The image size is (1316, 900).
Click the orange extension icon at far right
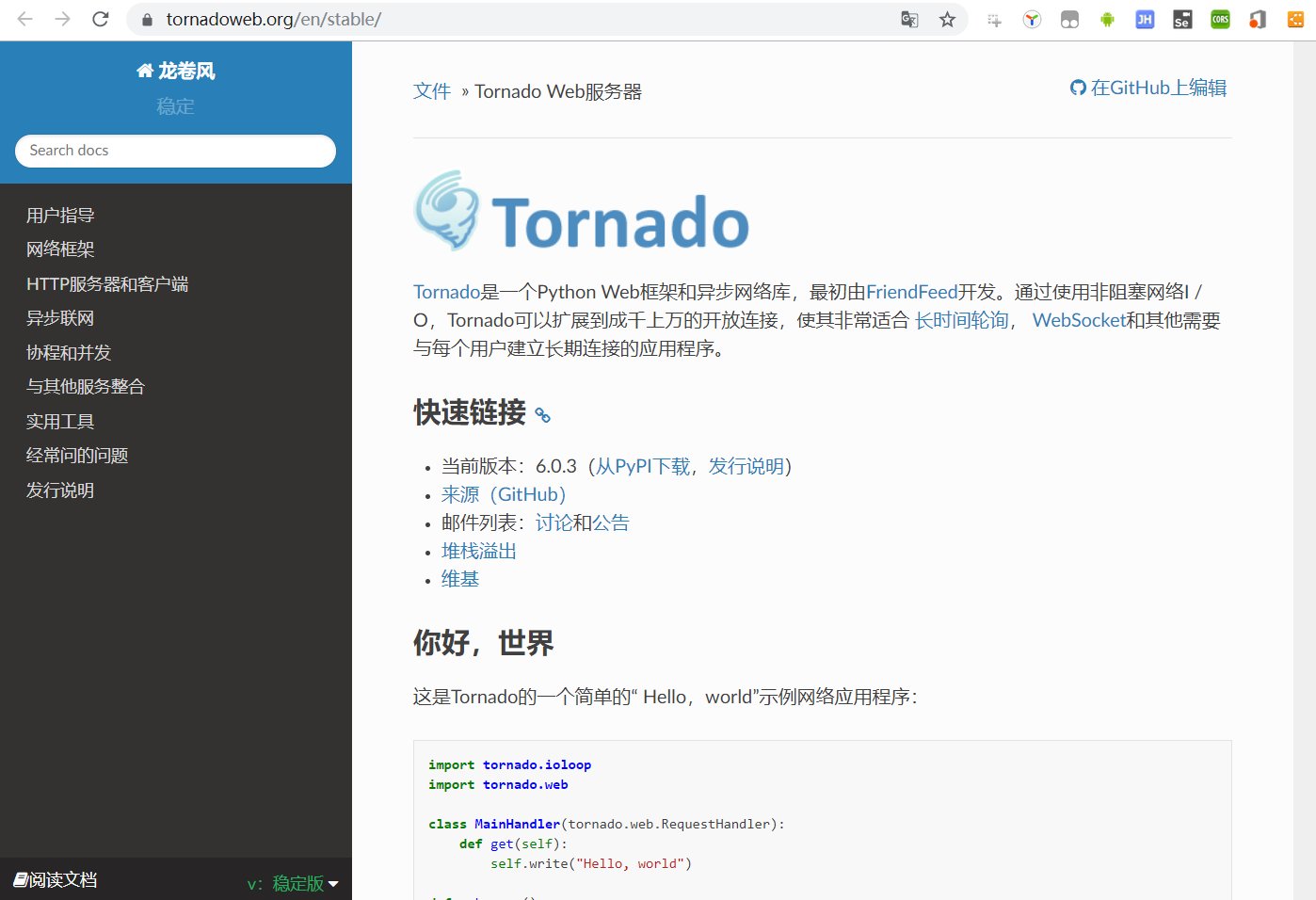click(1295, 19)
